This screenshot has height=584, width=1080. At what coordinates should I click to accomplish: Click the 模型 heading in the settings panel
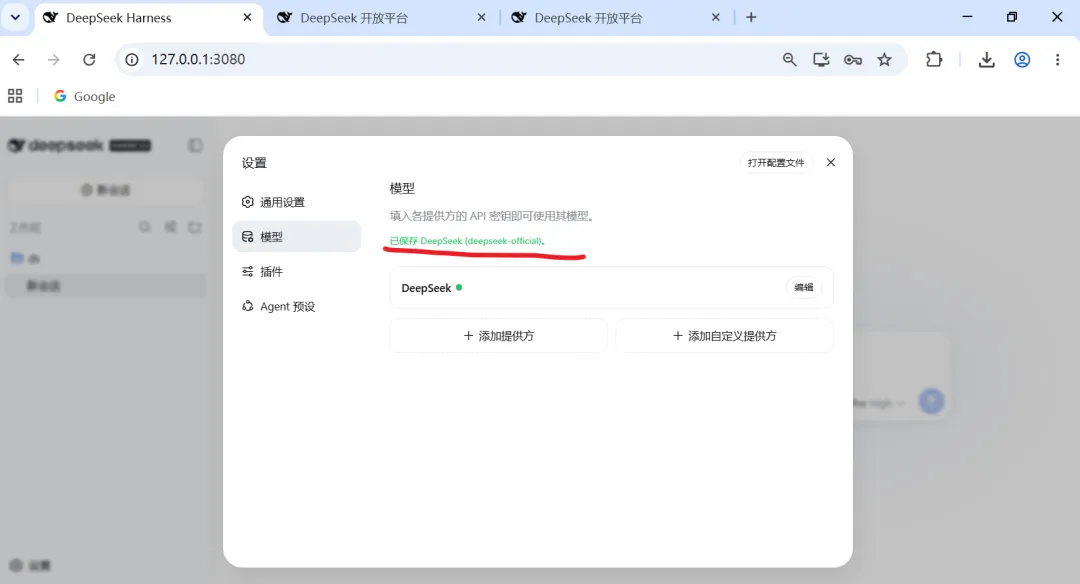click(x=402, y=188)
